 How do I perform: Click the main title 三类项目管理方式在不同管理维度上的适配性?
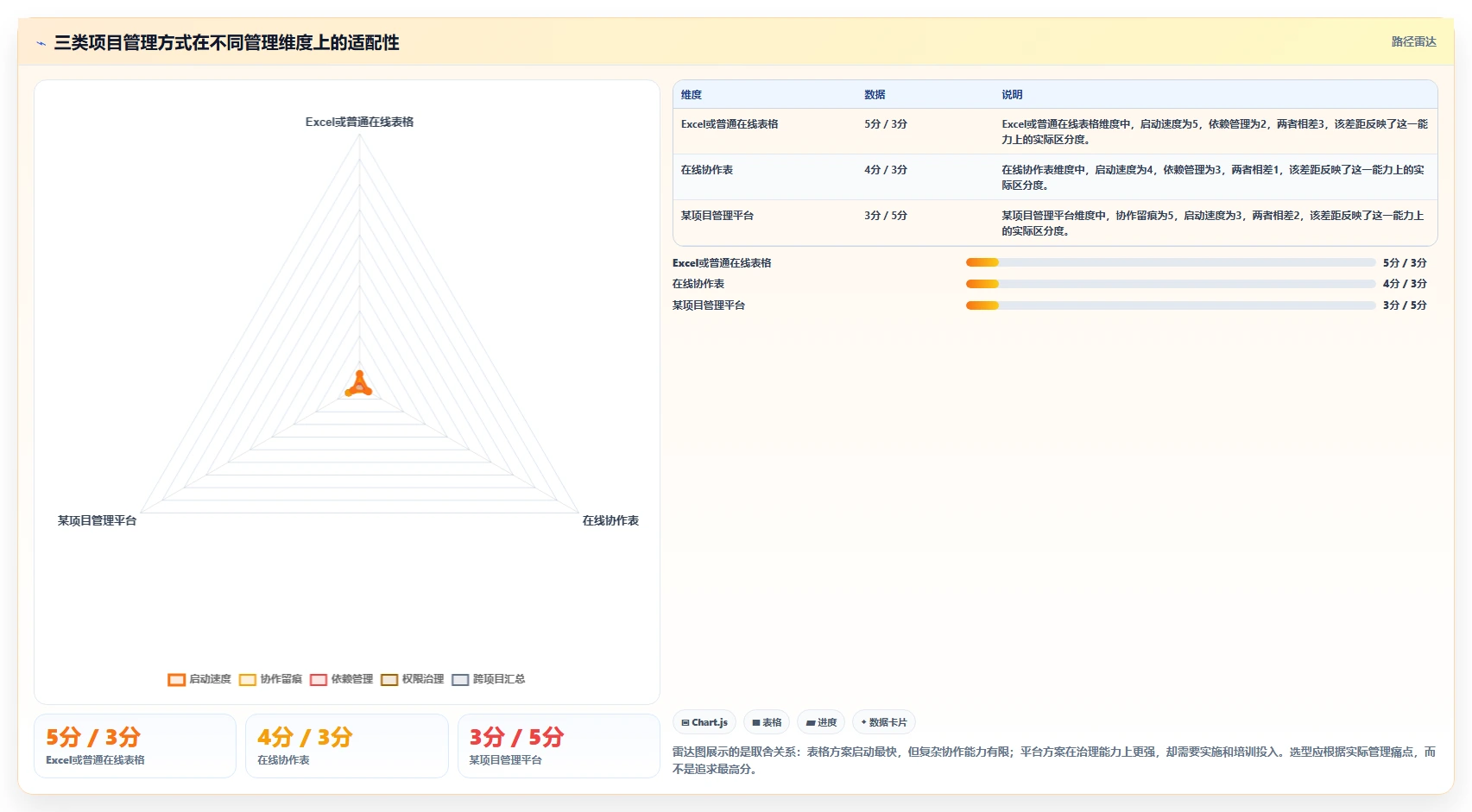(226, 42)
